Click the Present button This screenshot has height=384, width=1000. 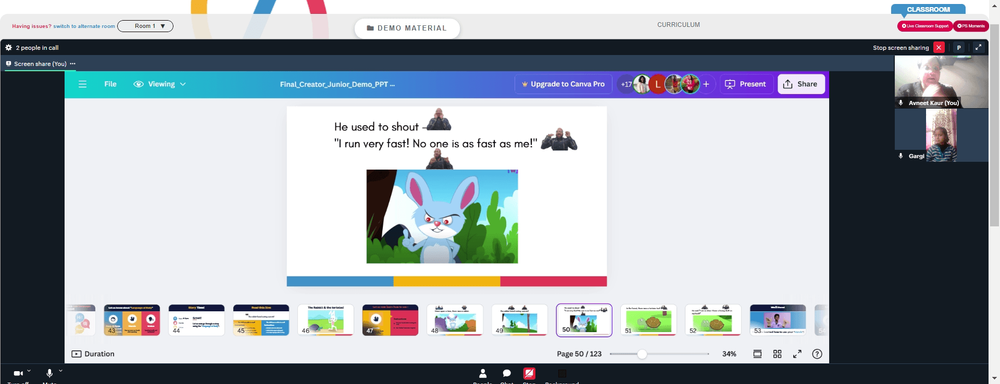coord(746,84)
